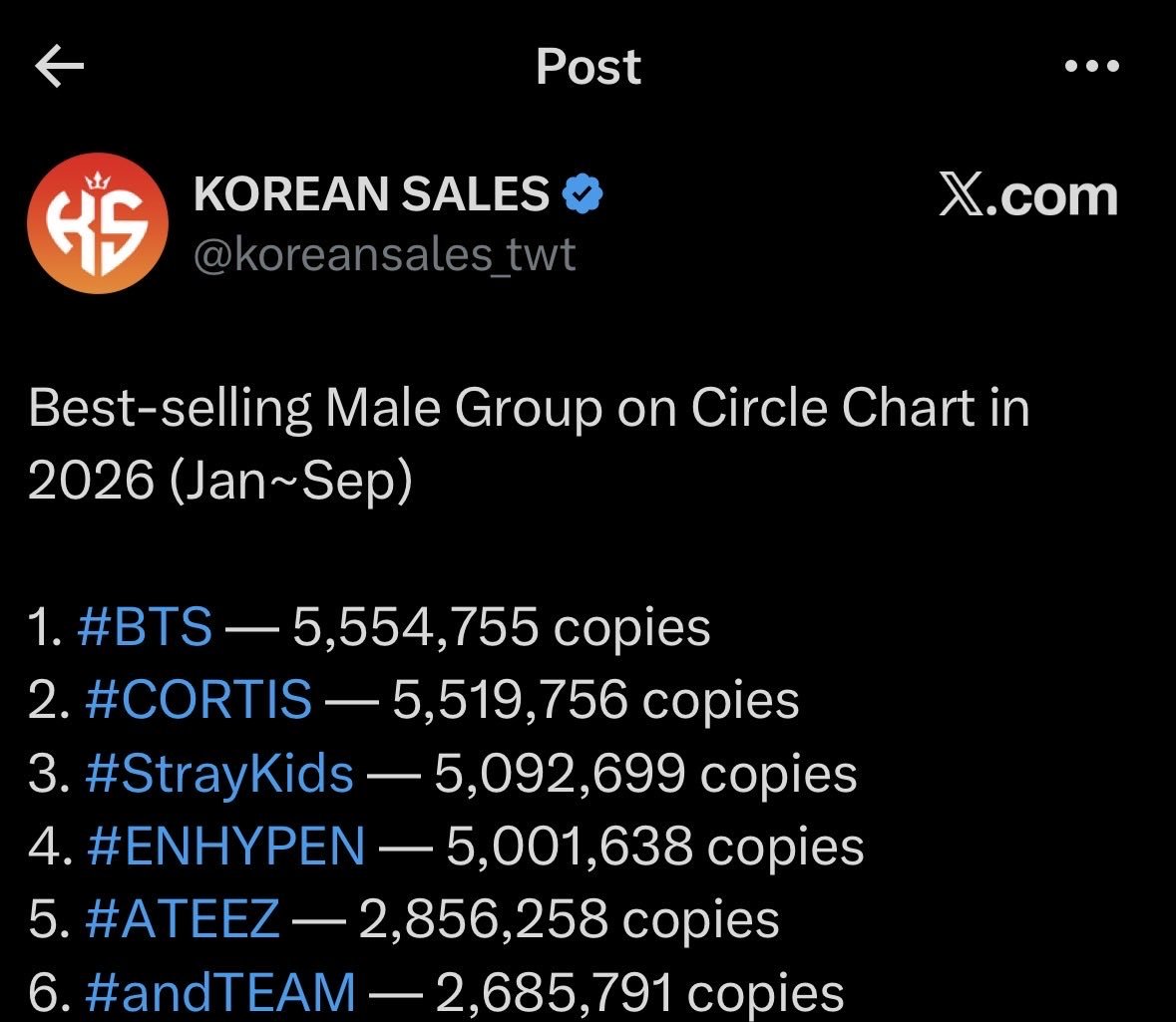This screenshot has height=1022, width=1176.
Task: Tap the X.com watermark text
Action: 1028,195
